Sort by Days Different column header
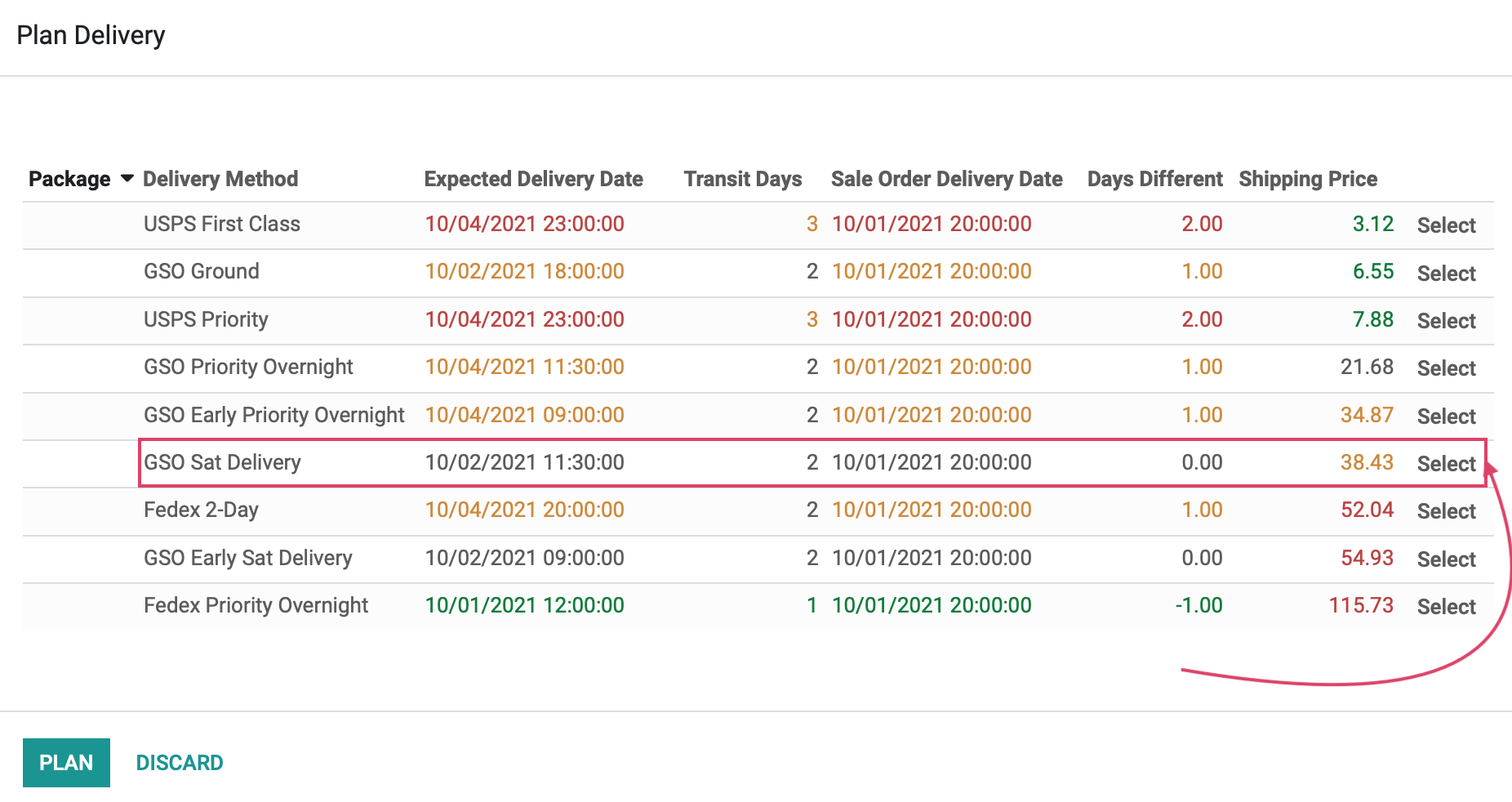Image resolution: width=1512 pixels, height=802 pixels. click(x=1155, y=179)
